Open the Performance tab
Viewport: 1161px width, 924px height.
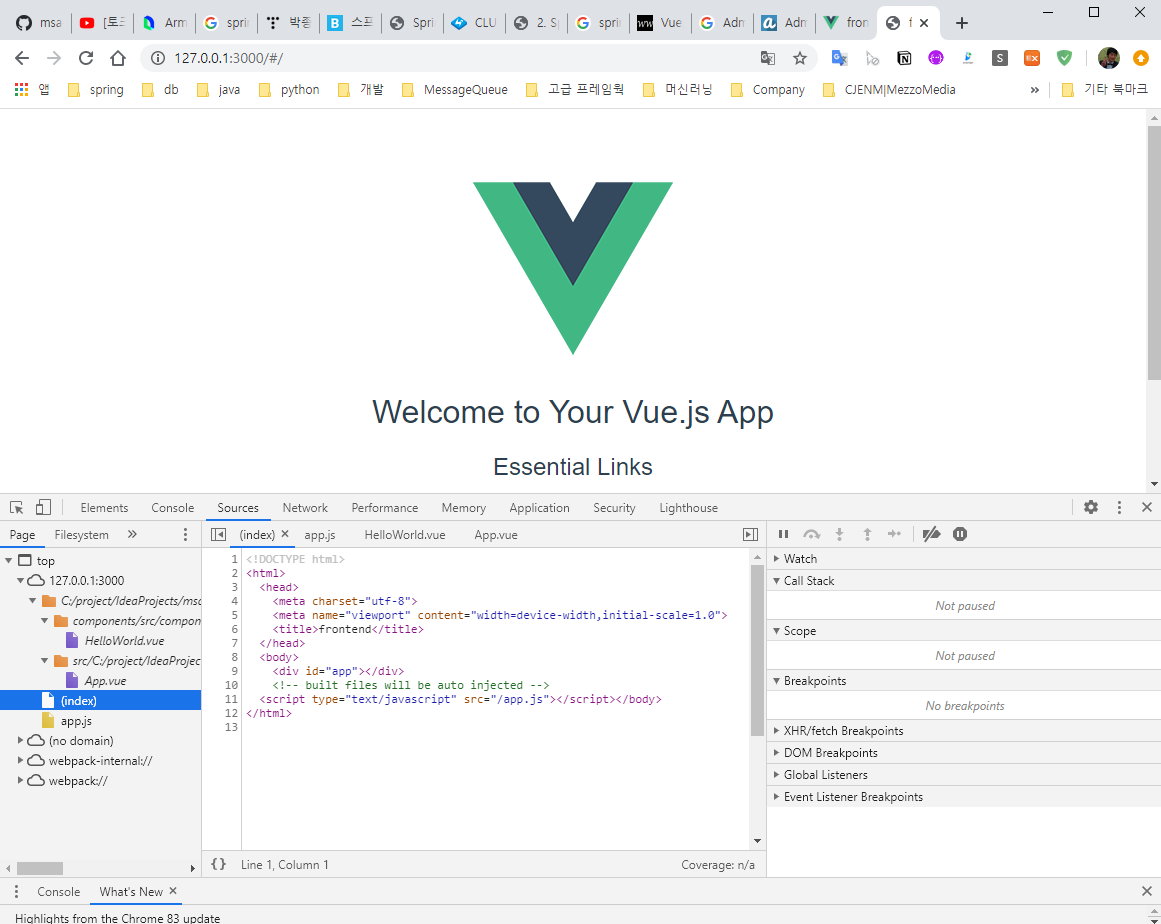[384, 508]
